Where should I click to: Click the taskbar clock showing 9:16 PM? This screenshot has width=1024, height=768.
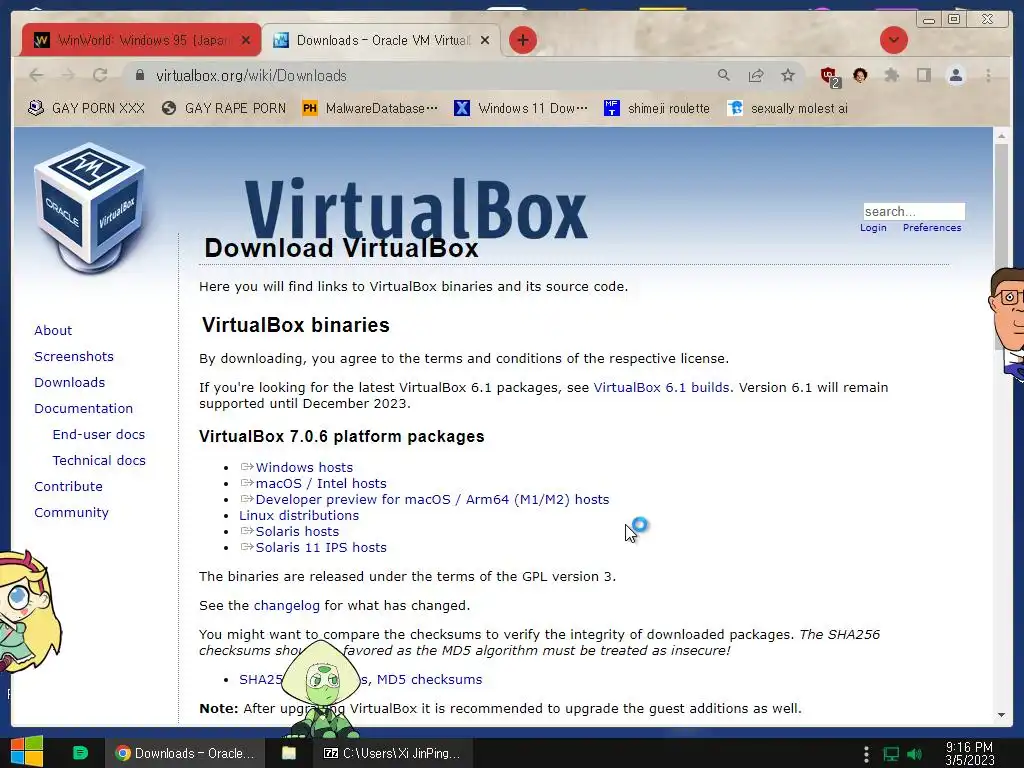[x=969, y=754]
